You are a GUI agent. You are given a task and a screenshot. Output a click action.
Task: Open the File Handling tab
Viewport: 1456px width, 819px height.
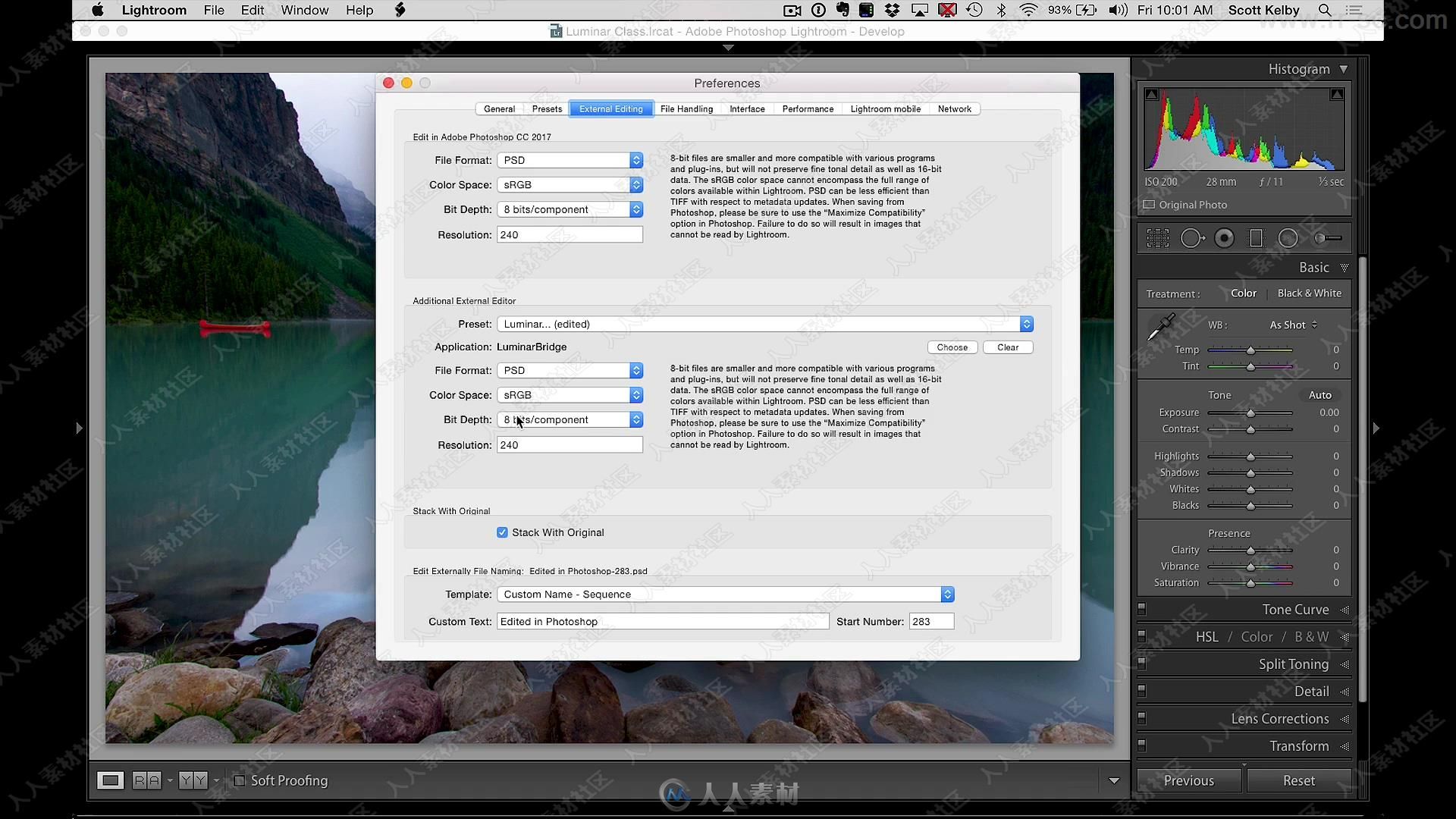click(x=686, y=109)
